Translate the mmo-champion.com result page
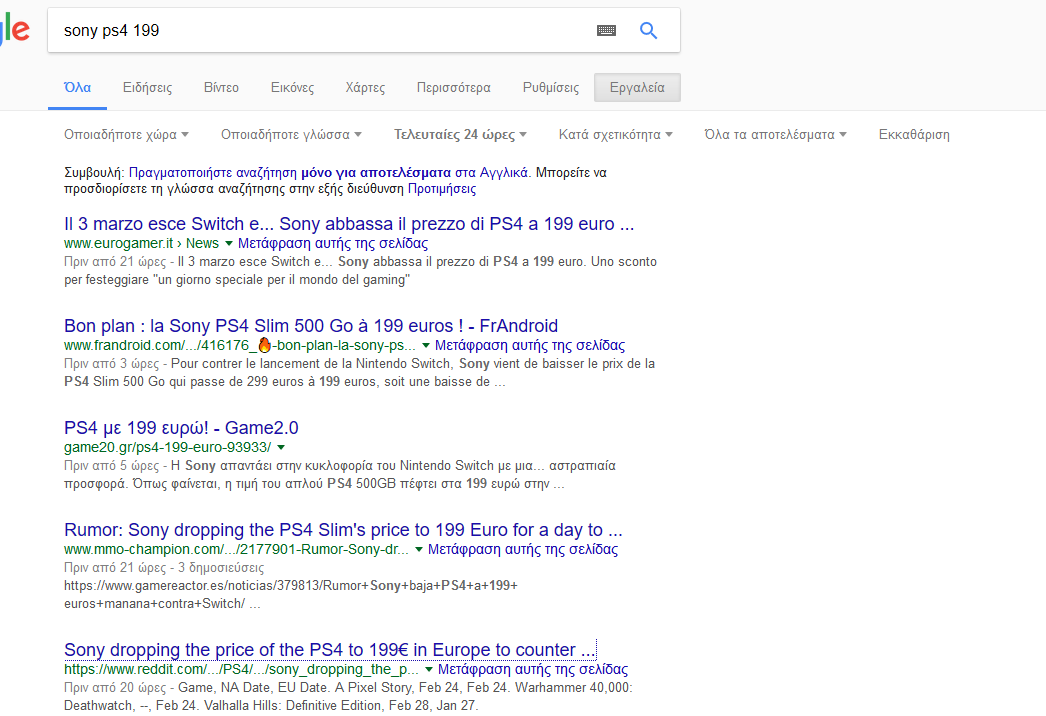 click(x=523, y=549)
